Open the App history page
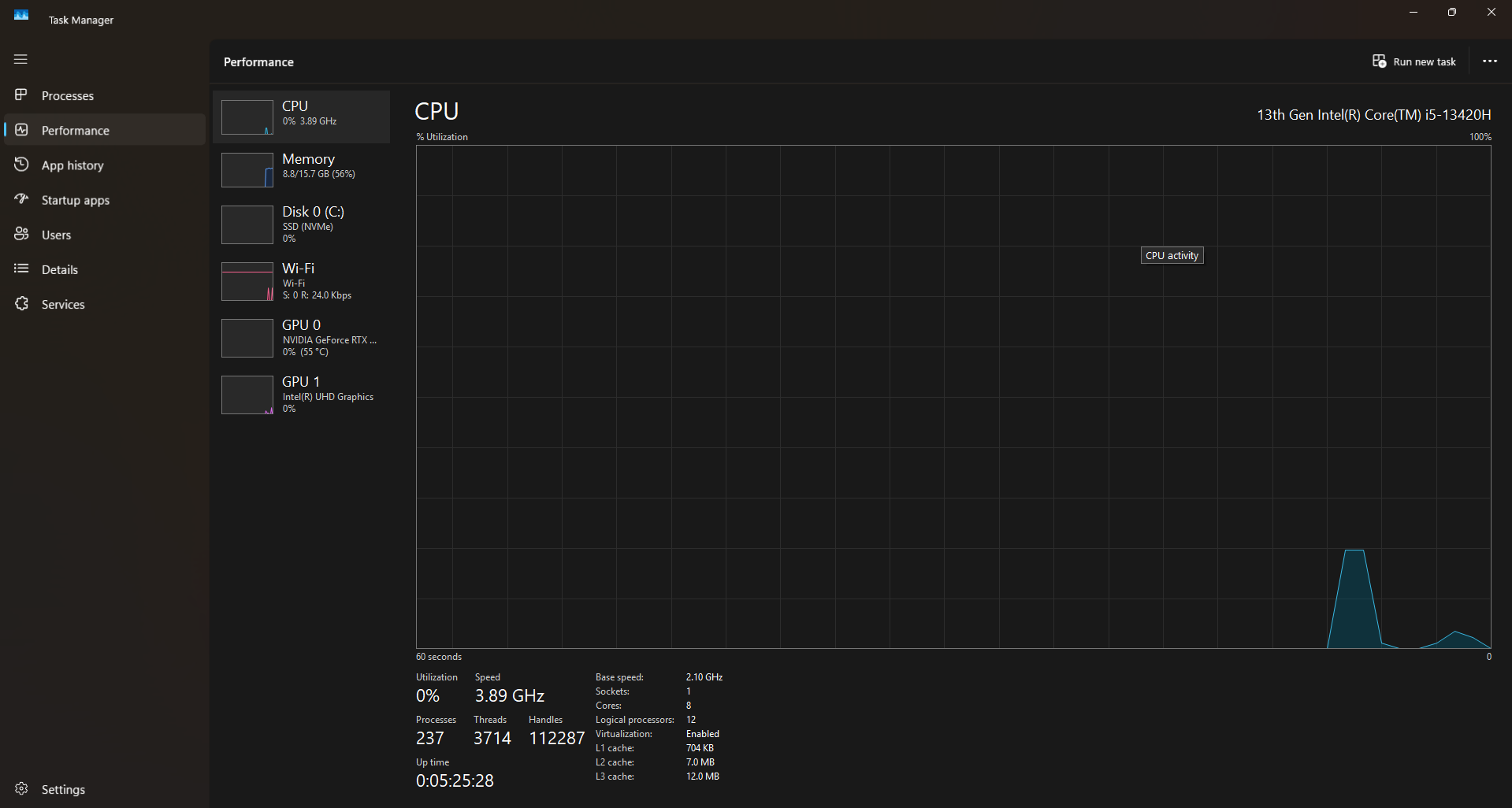This screenshot has height=808, width=1512. tap(104, 165)
